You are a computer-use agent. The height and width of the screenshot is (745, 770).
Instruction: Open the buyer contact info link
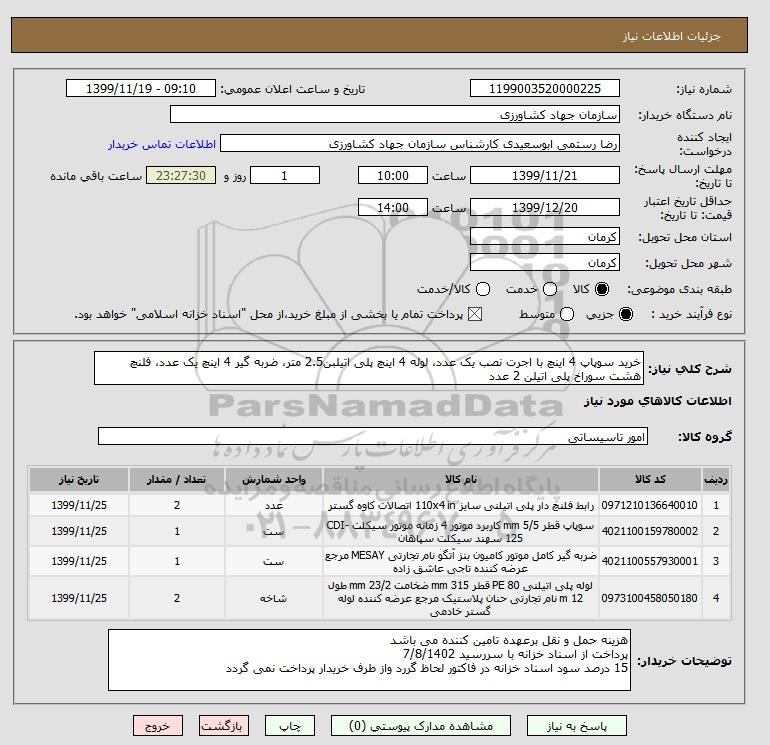(x=162, y=144)
